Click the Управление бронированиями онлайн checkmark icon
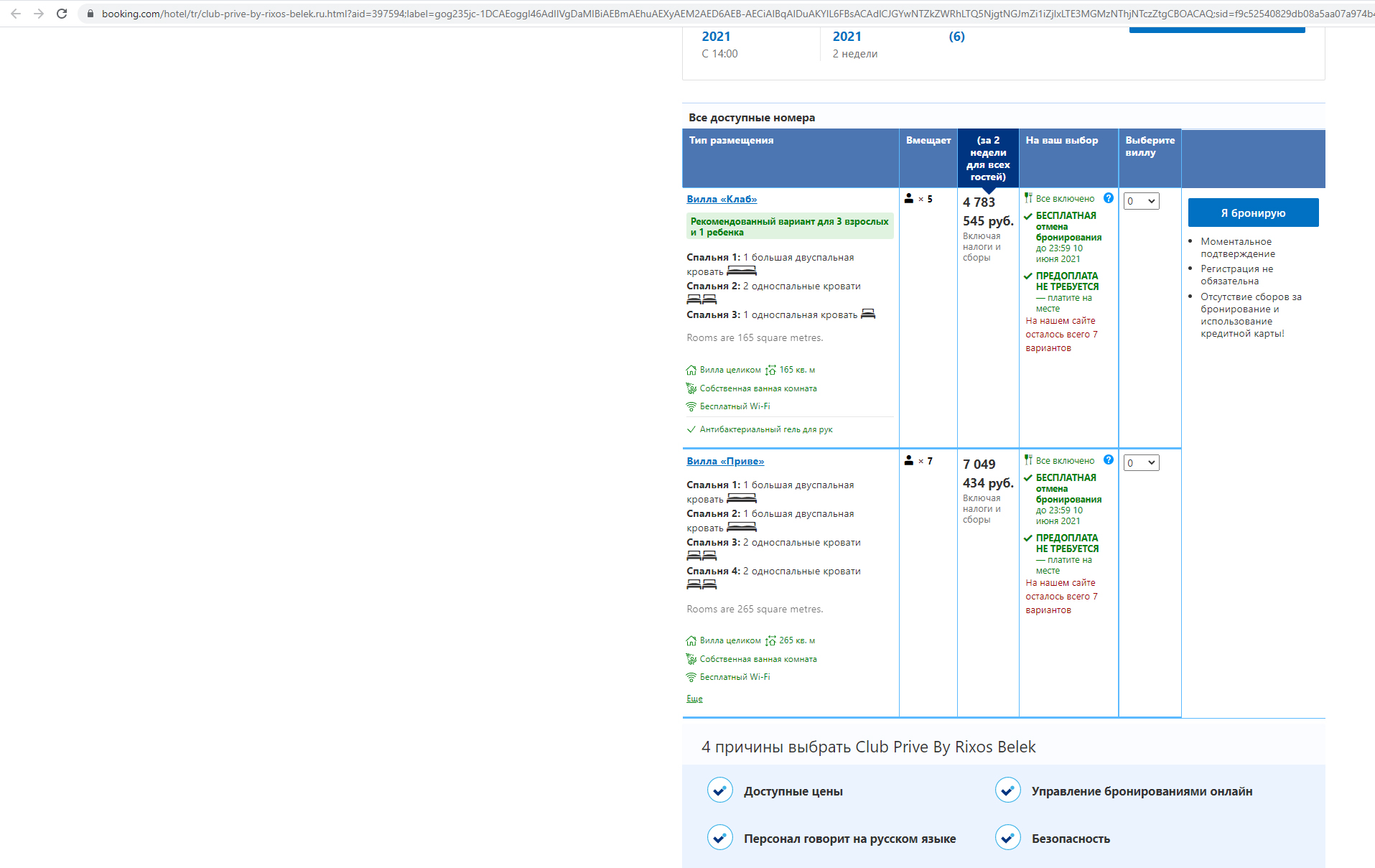The image size is (1375, 868). tap(1008, 790)
